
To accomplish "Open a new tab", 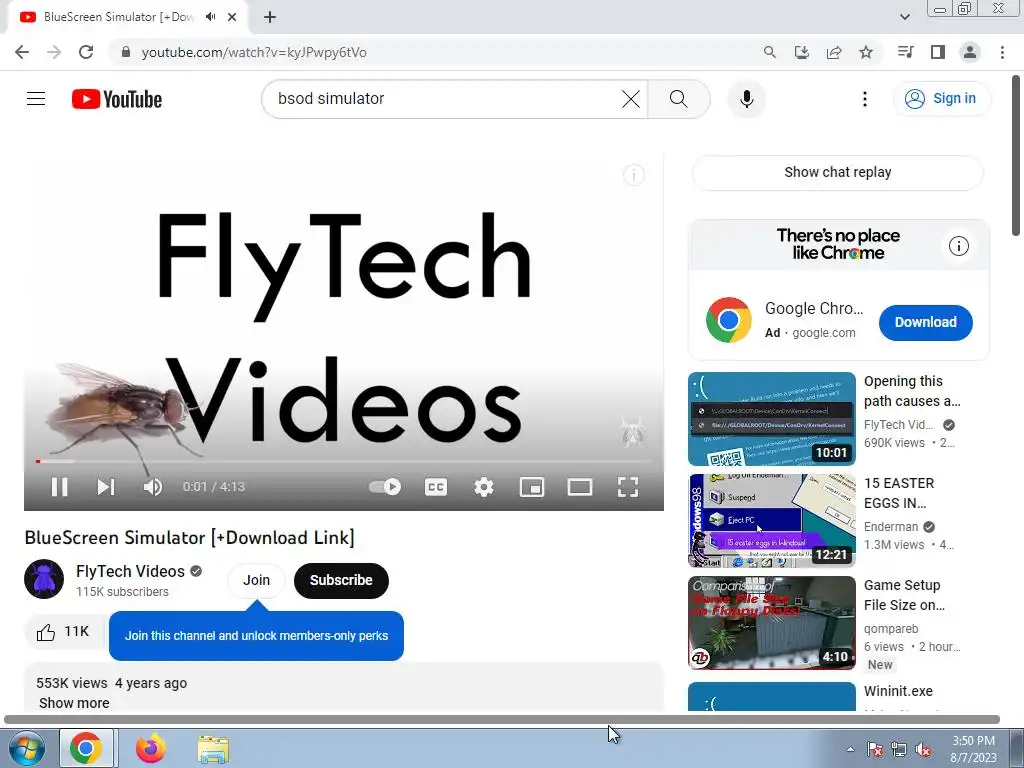I will [x=270, y=18].
